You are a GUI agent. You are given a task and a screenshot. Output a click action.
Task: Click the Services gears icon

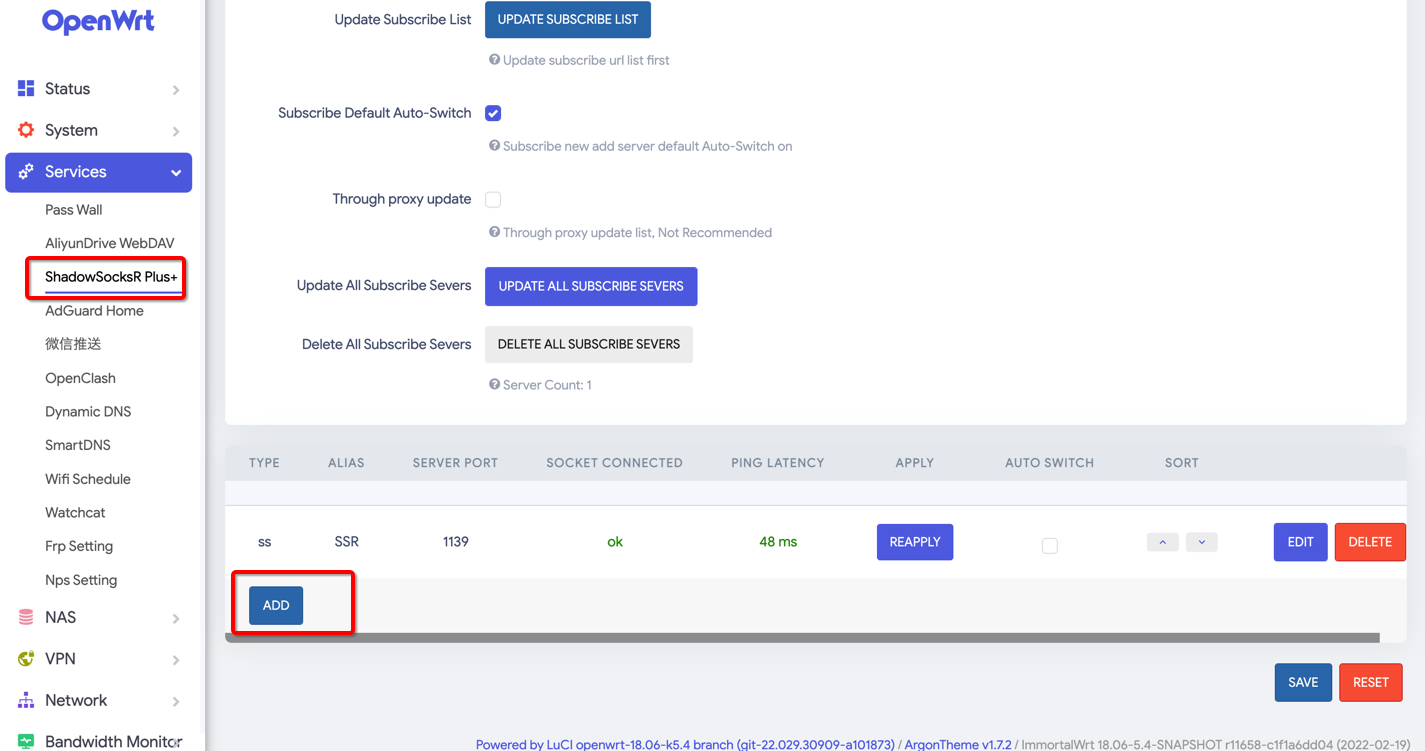point(26,172)
